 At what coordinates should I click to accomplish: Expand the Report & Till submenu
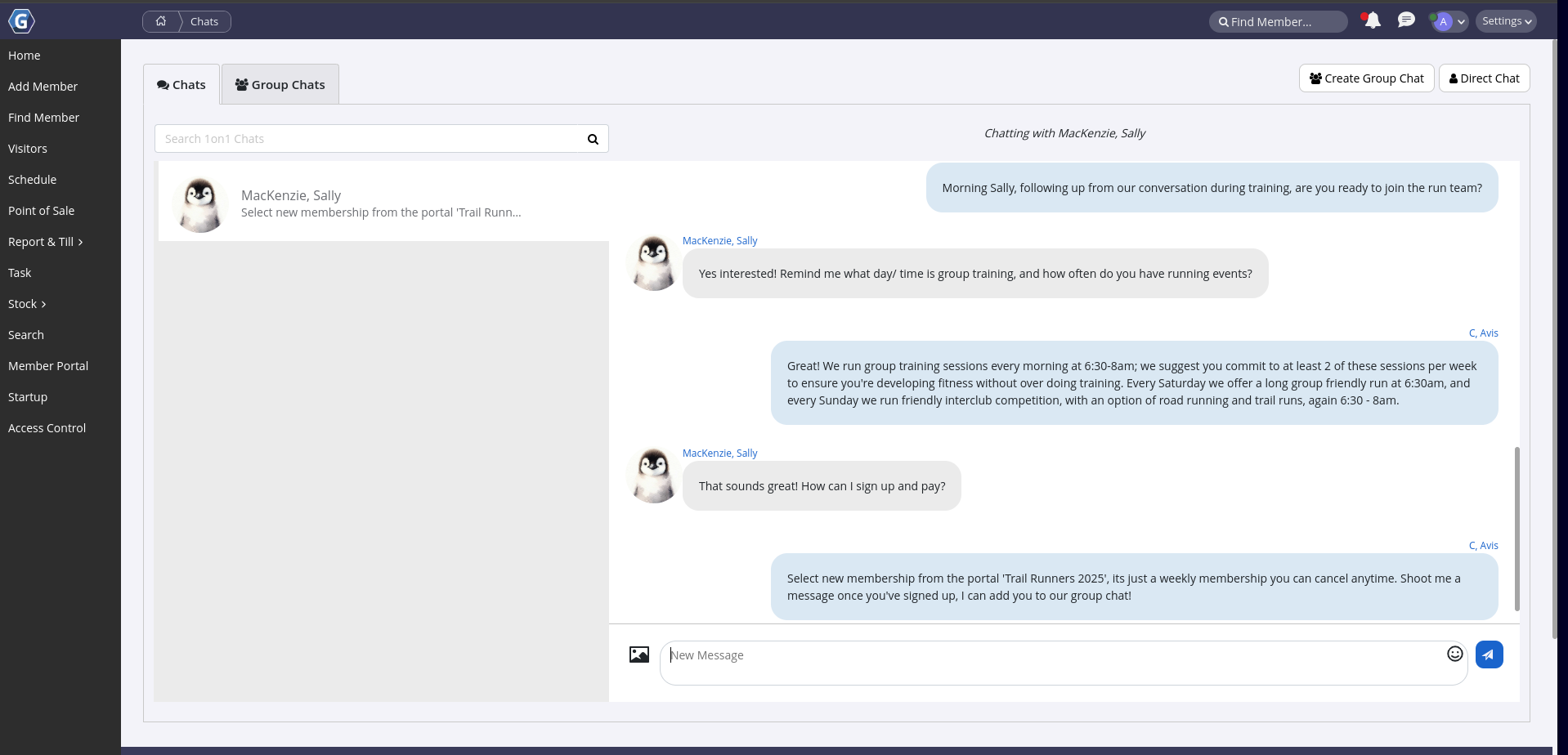pyautogui.click(x=46, y=242)
